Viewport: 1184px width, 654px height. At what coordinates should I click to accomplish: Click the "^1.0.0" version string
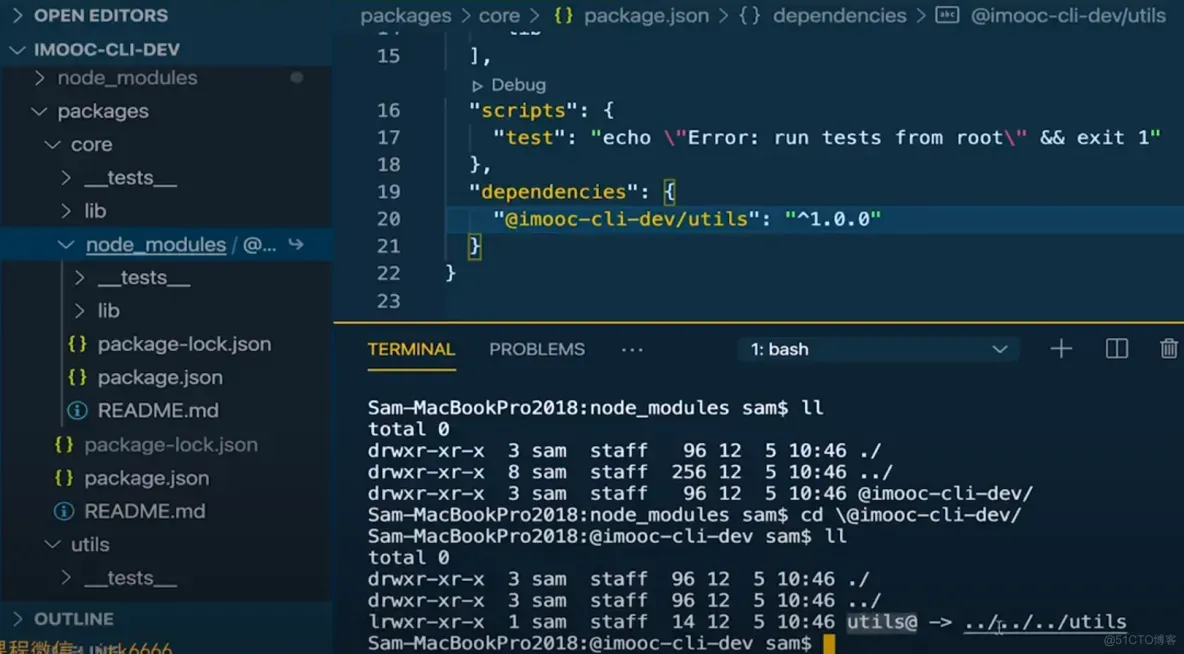(x=833, y=219)
